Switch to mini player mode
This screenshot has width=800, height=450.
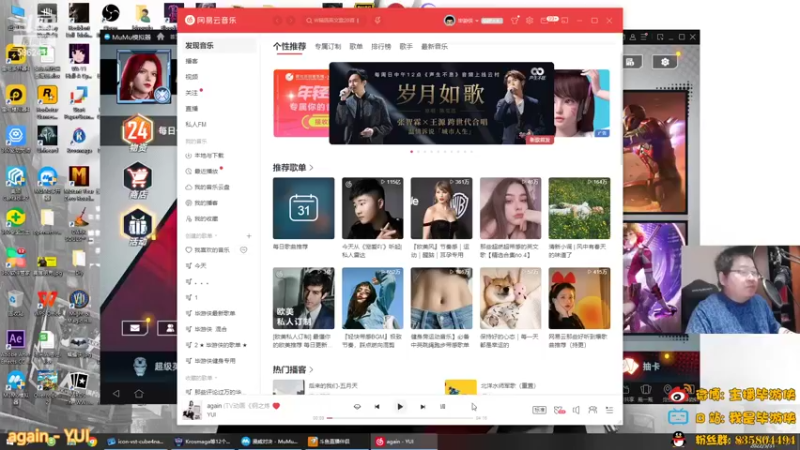click(565, 20)
